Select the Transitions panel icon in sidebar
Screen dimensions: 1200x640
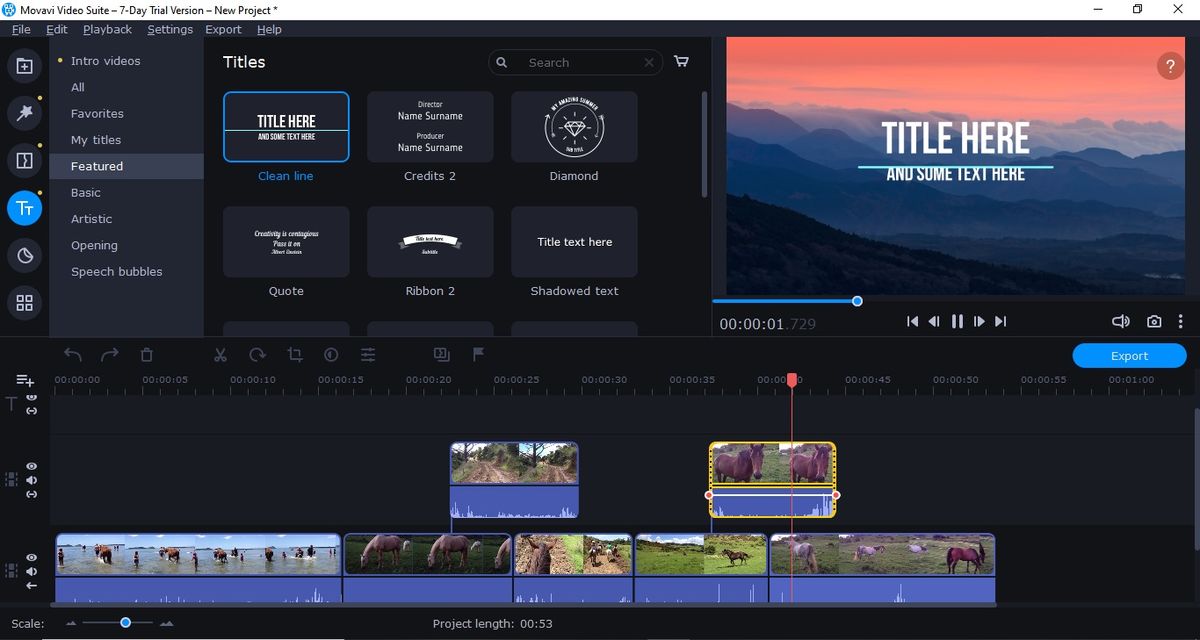pos(24,160)
